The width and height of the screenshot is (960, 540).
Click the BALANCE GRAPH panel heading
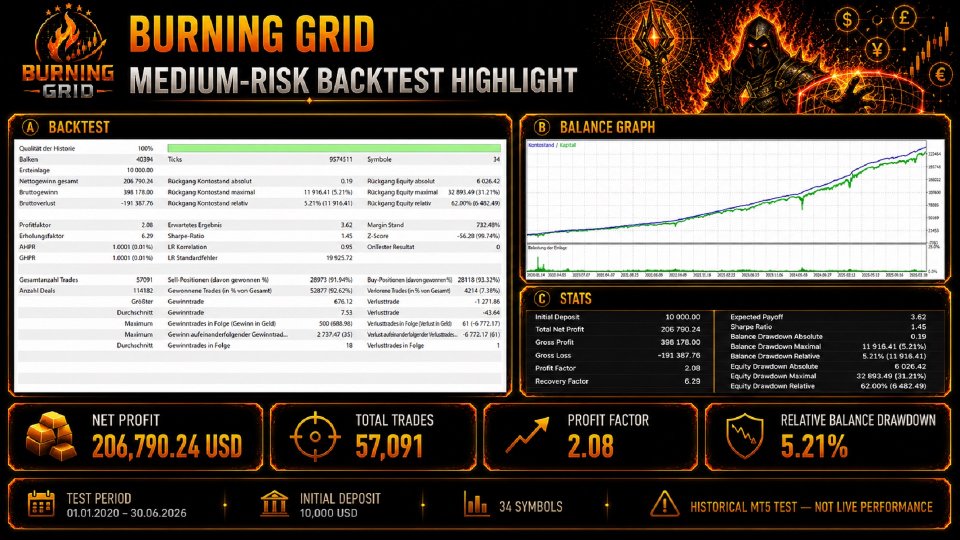[607, 127]
